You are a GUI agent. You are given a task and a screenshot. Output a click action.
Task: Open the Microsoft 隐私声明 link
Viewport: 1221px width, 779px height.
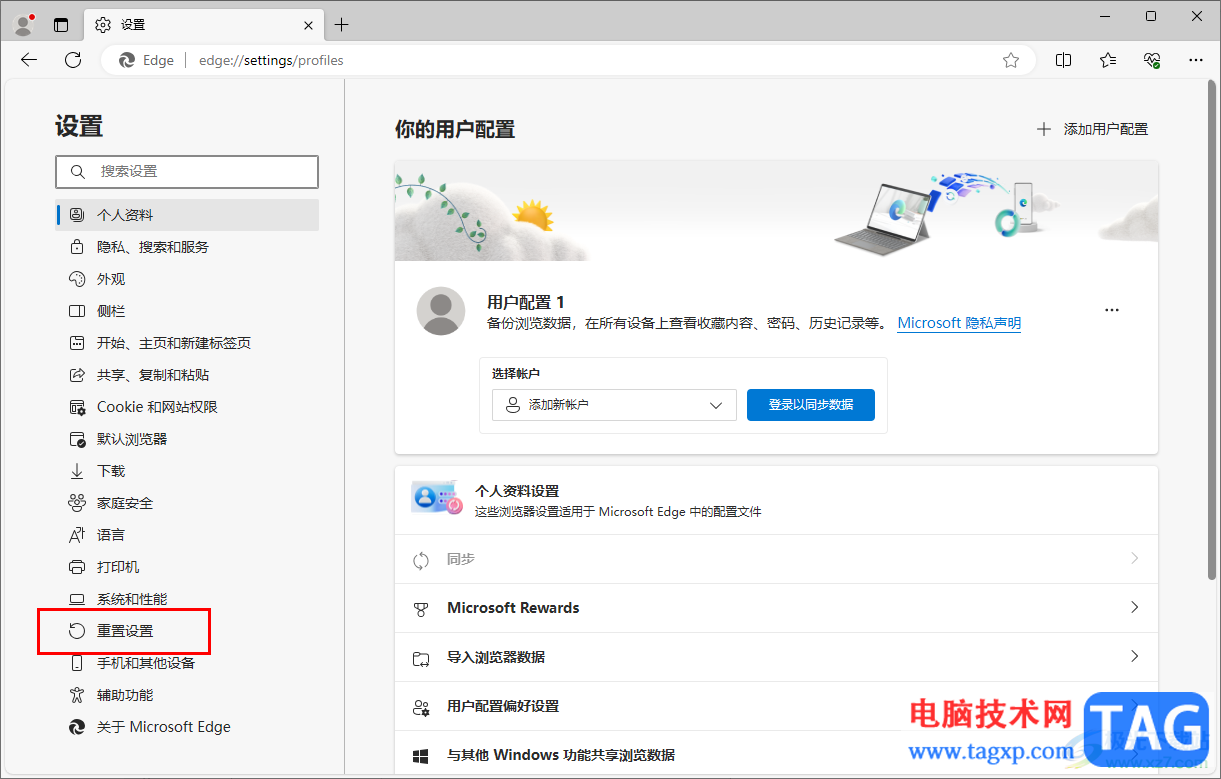point(958,322)
